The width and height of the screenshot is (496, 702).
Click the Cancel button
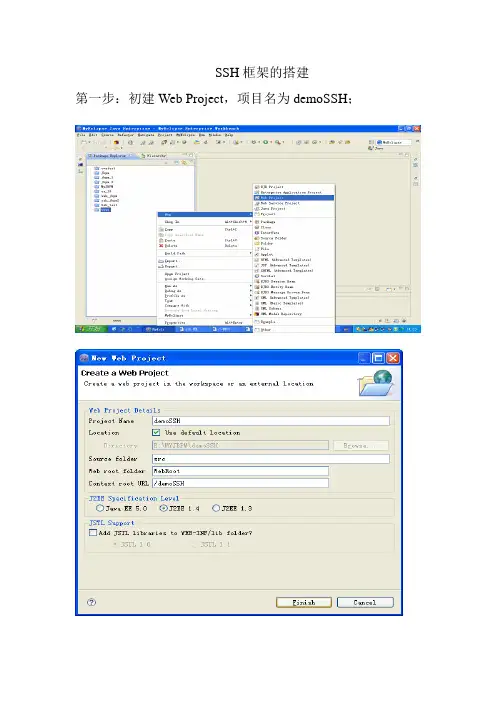pyautogui.click(x=365, y=603)
